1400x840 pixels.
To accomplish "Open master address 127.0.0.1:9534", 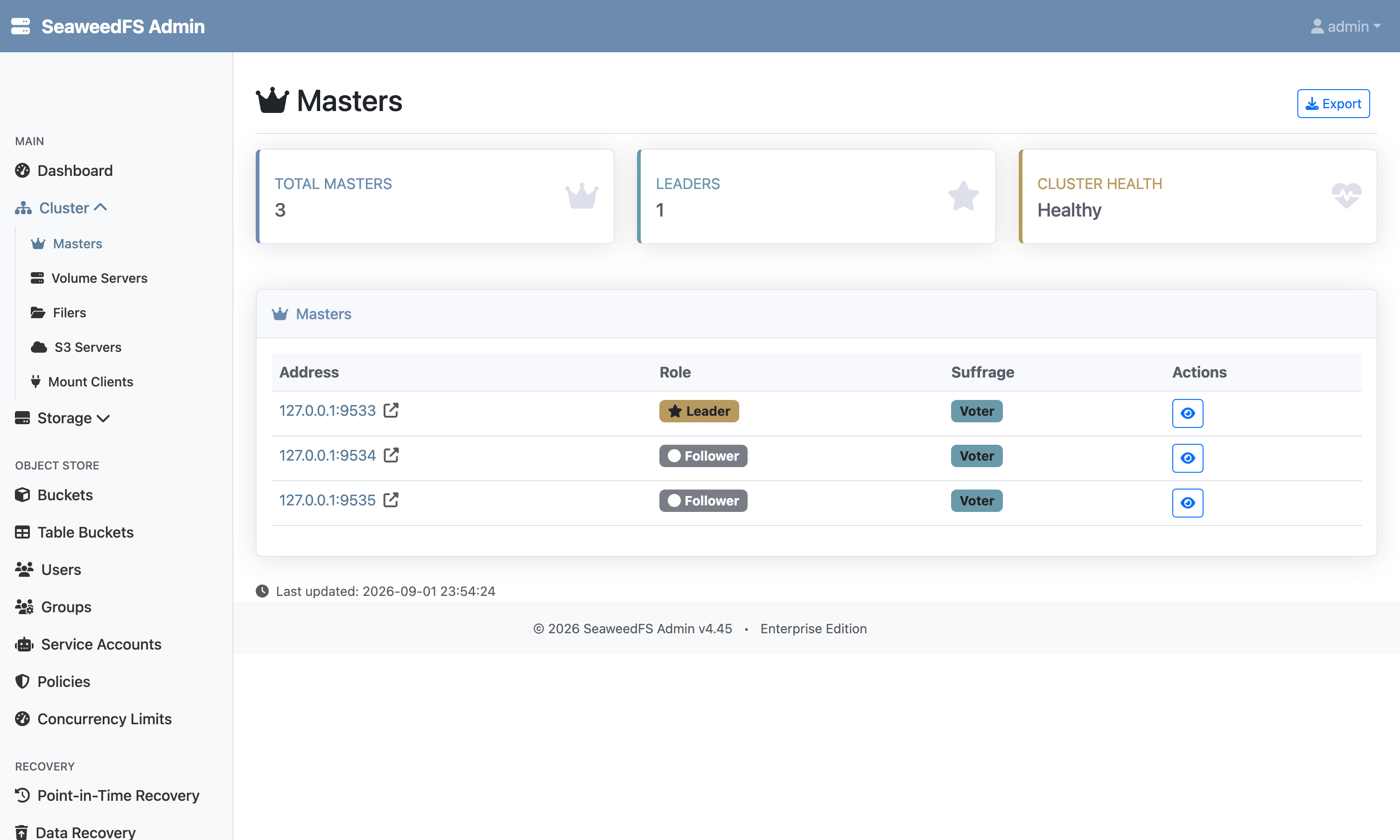I will (327, 455).
